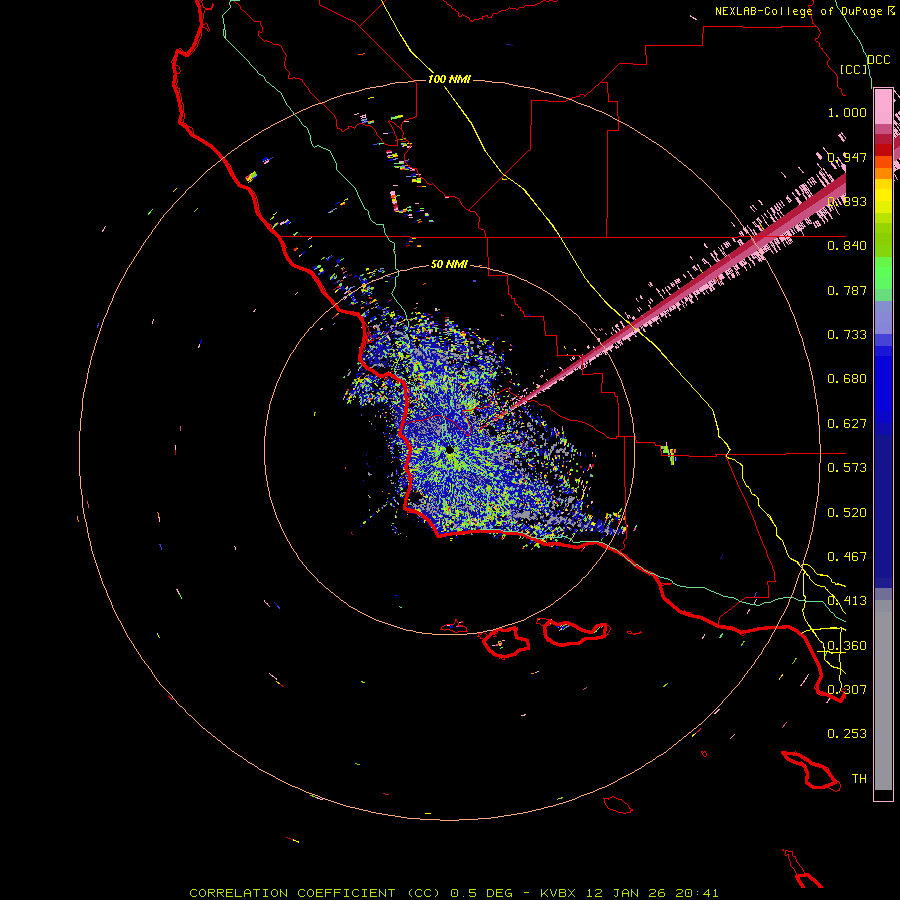Pick the red swatch beside 0.947
The width and height of the screenshot is (900, 900).
(883, 150)
